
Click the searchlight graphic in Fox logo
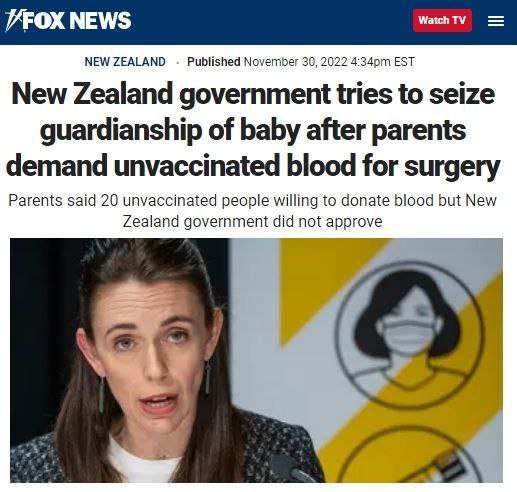[x=14, y=21]
